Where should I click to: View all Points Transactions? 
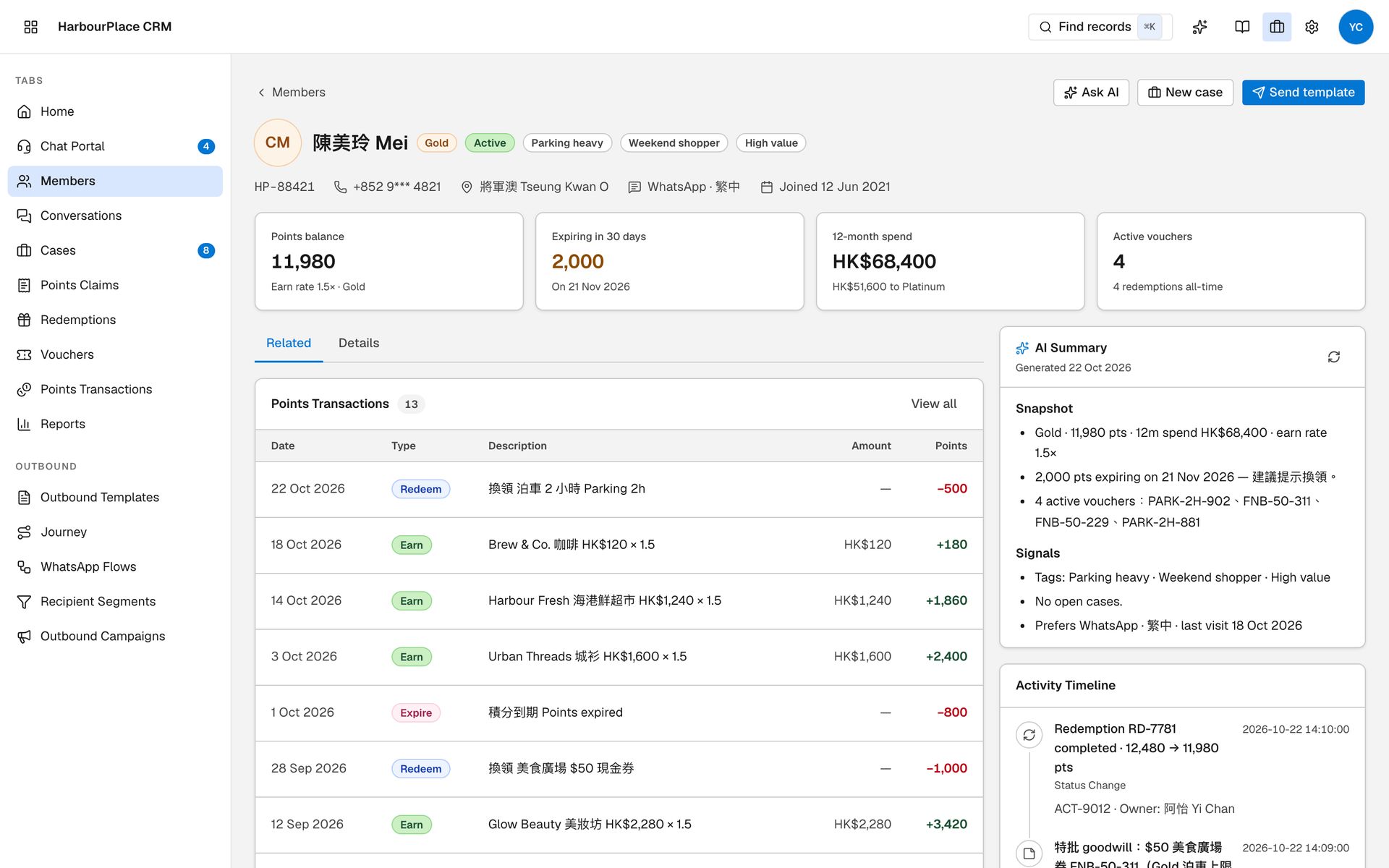[x=933, y=404]
